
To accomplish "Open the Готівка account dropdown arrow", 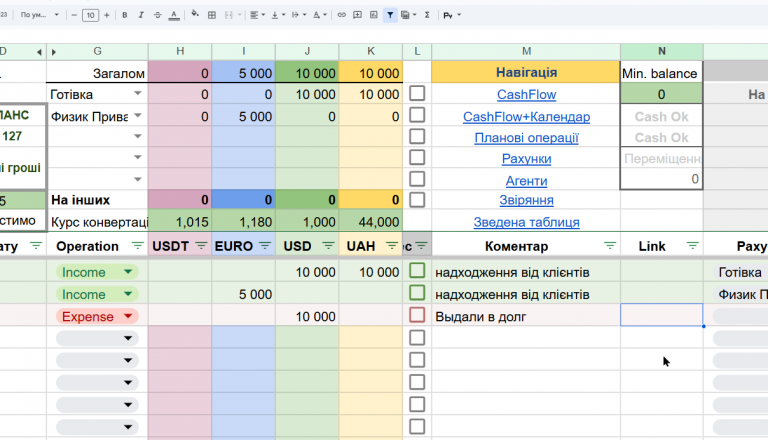I will (138, 93).
